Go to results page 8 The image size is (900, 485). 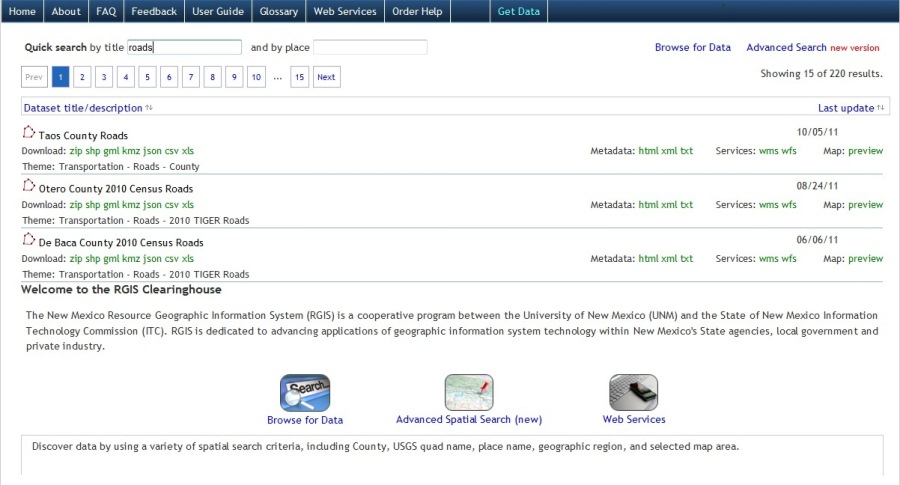(x=212, y=77)
